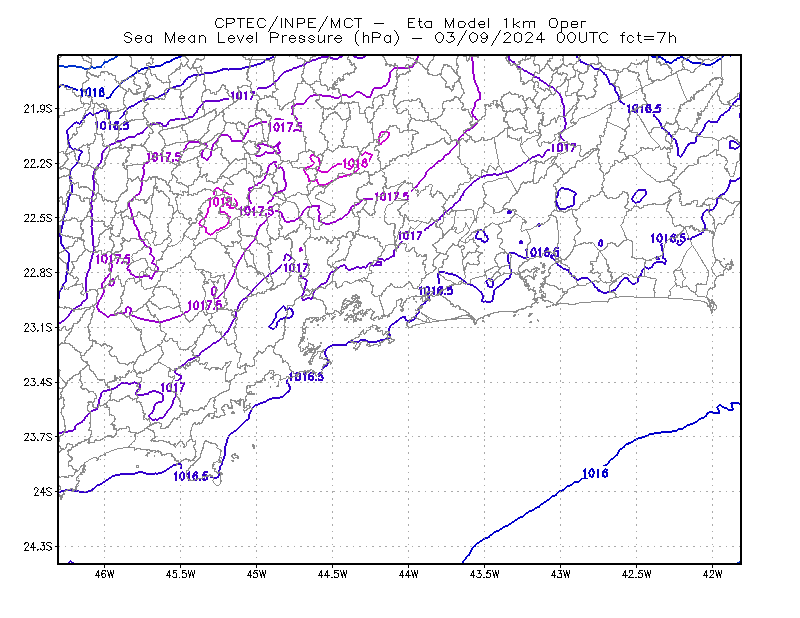
Task: Click the 23.4S latitude axis label
Action: tap(38, 382)
